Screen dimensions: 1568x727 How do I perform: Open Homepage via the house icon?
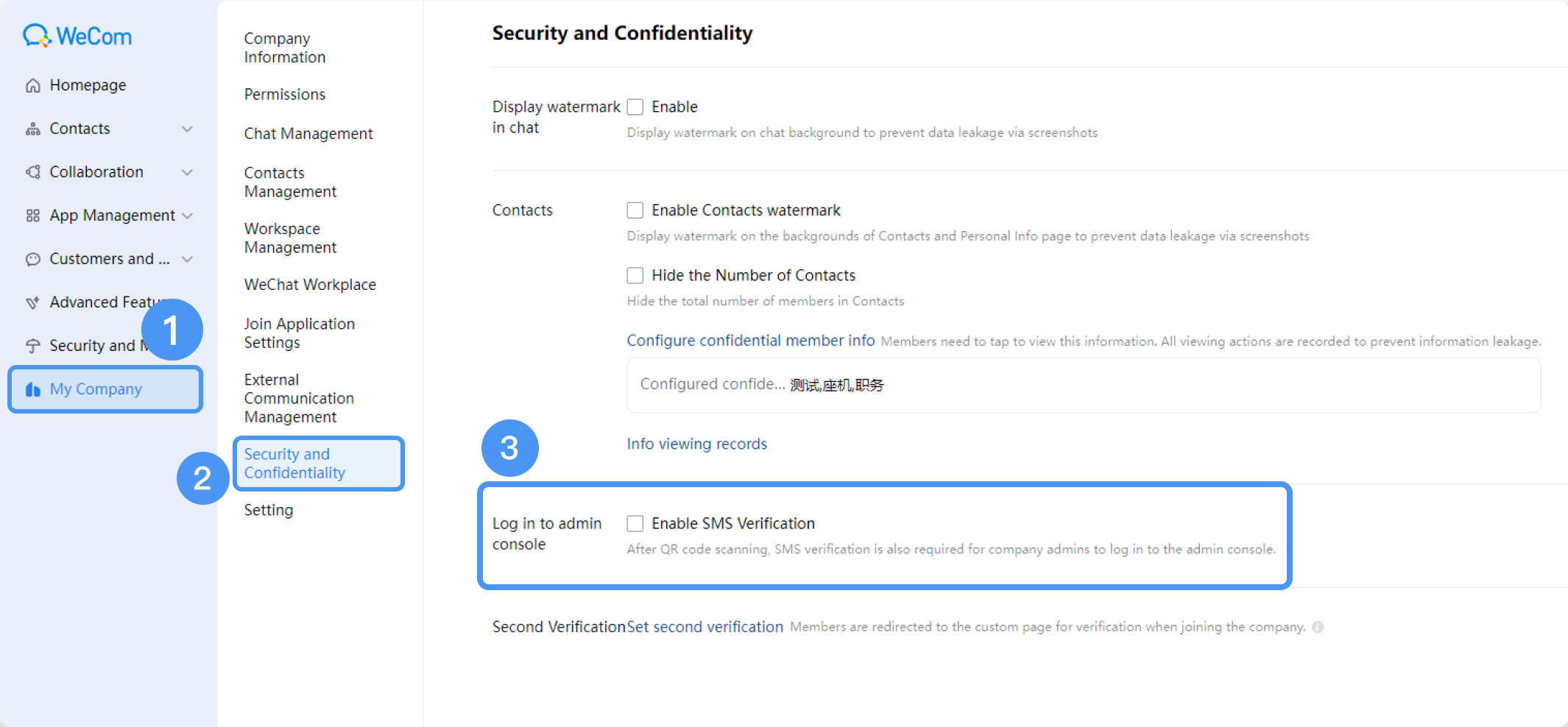pos(33,85)
